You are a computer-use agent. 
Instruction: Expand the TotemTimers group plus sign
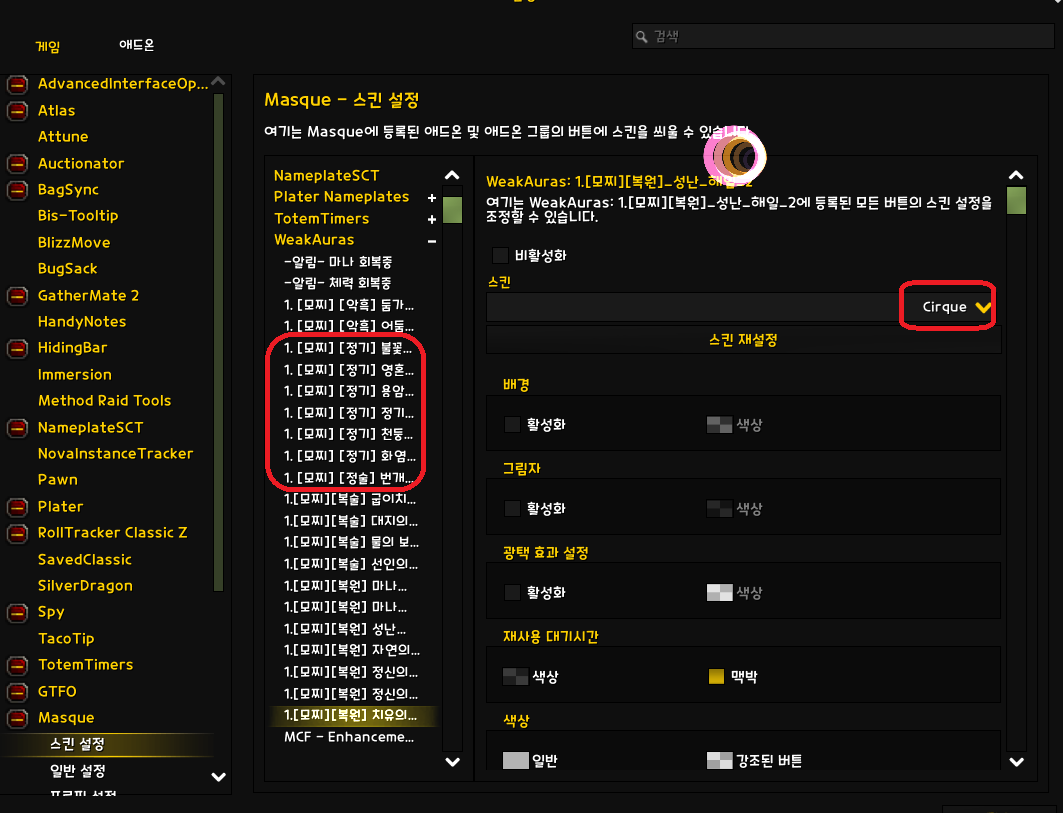click(x=432, y=219)
